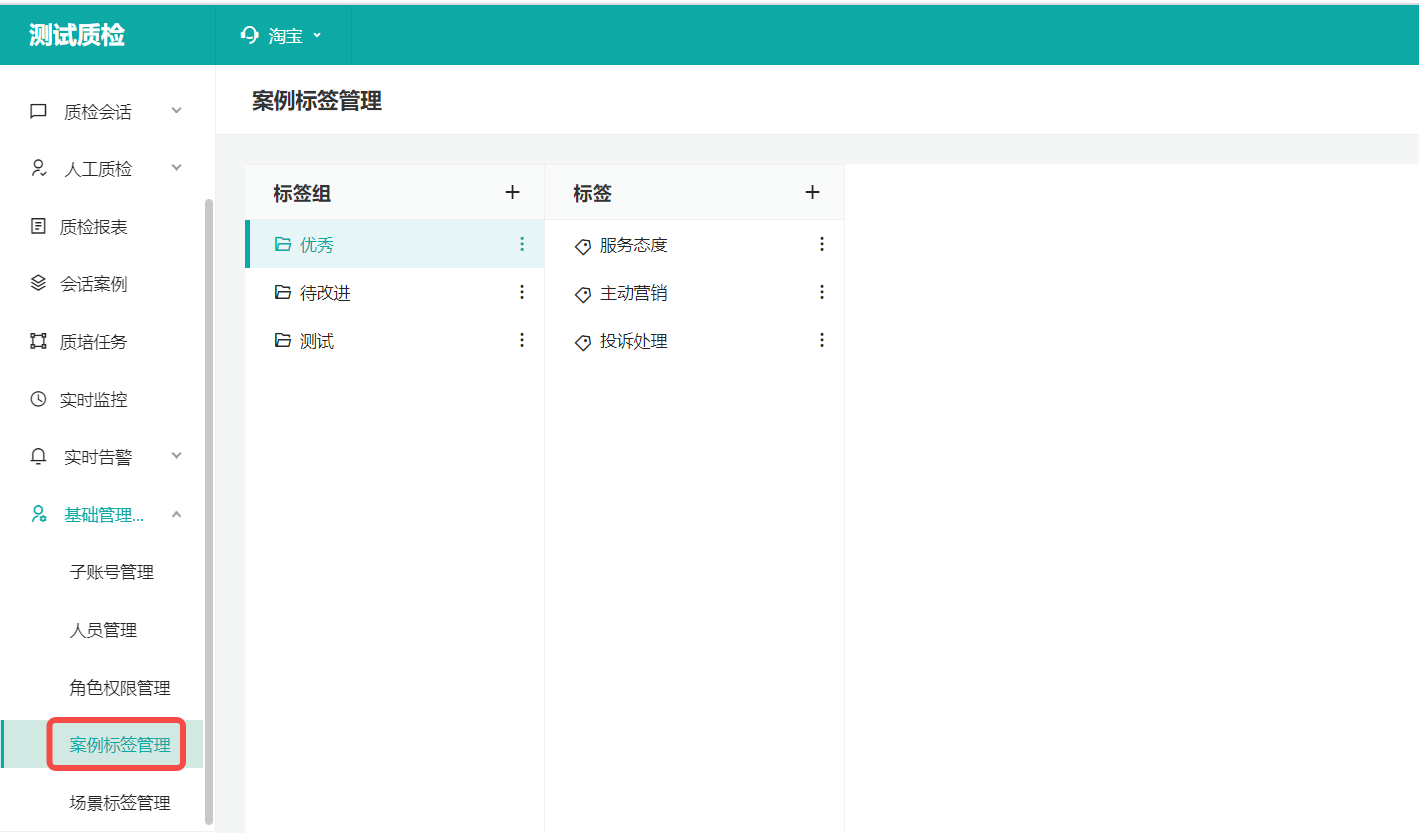The image size is (1419, 833).
Task: Select the 待改进 tag group name
Action: [x=325, y=293]
